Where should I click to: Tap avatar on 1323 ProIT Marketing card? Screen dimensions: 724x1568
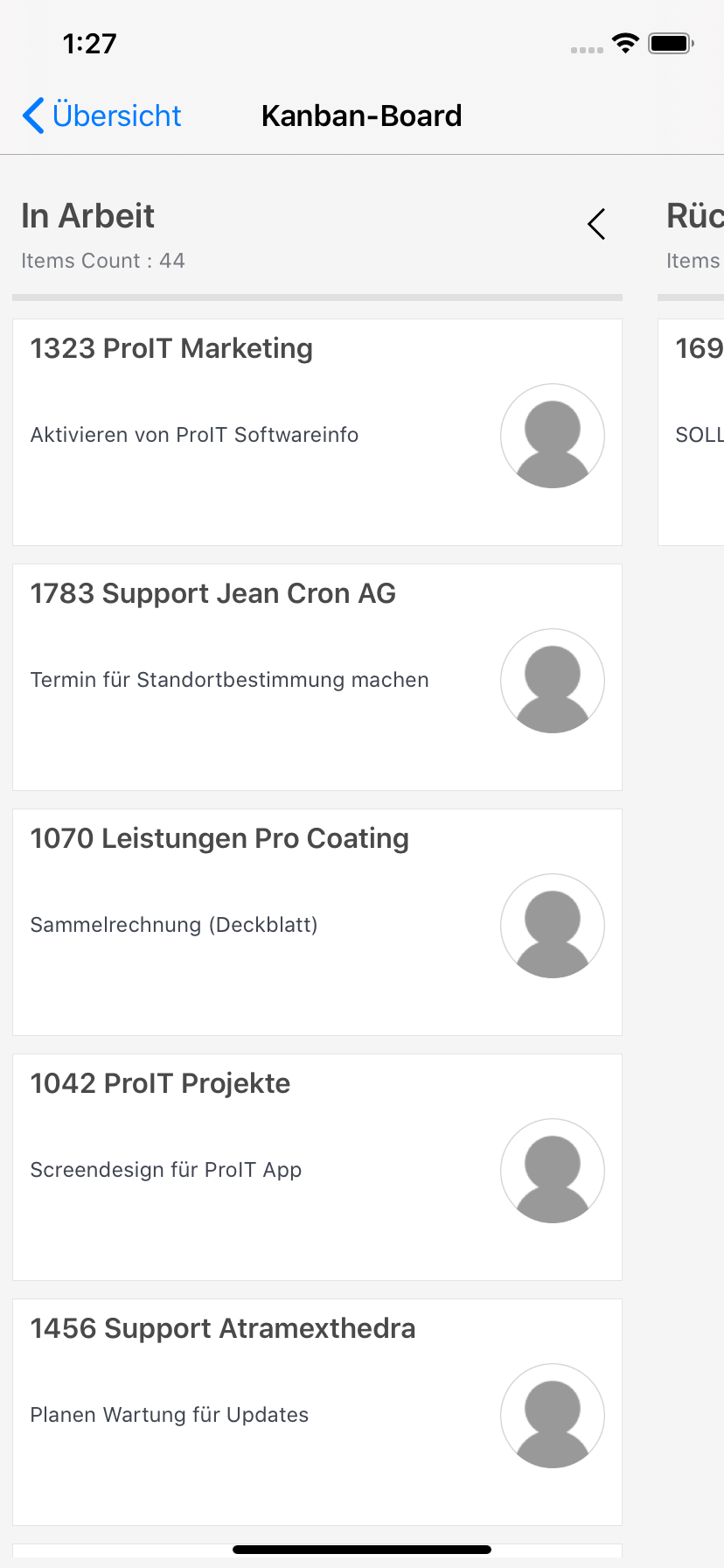click(x=552, y=436)
